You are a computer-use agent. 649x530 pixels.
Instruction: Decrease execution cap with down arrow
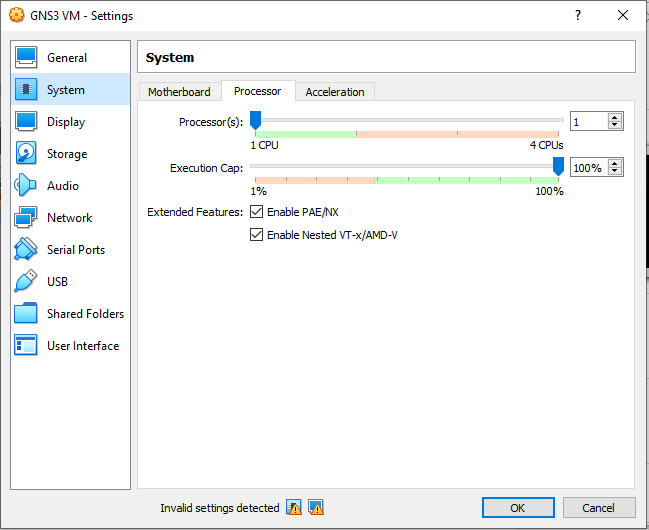pyautogui.click(x=615, y=171)
